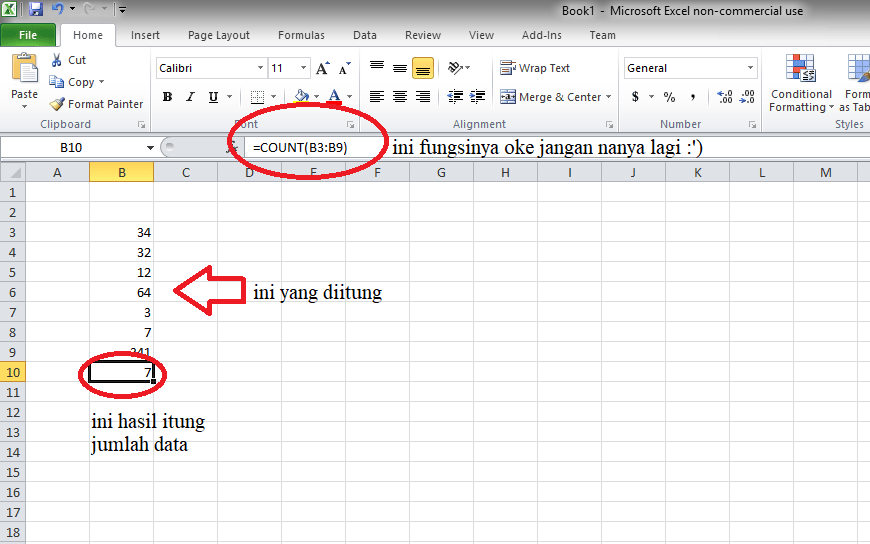Screen dimensions: 870x544
Task: Click Increase Decimal icon
Action: [725, 97]
